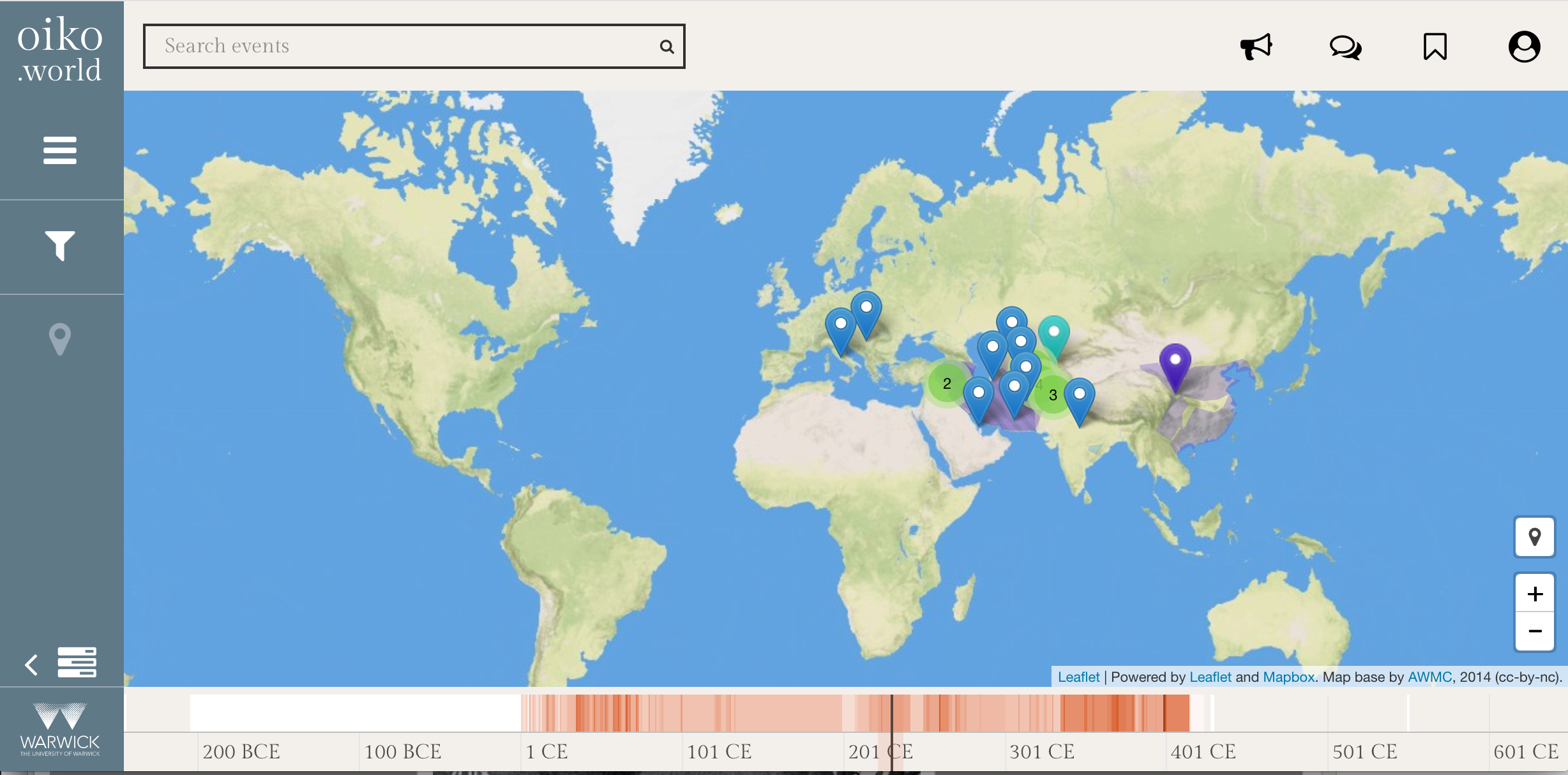Expand the green cluster marker labeled 3

tap(1053, 395)
